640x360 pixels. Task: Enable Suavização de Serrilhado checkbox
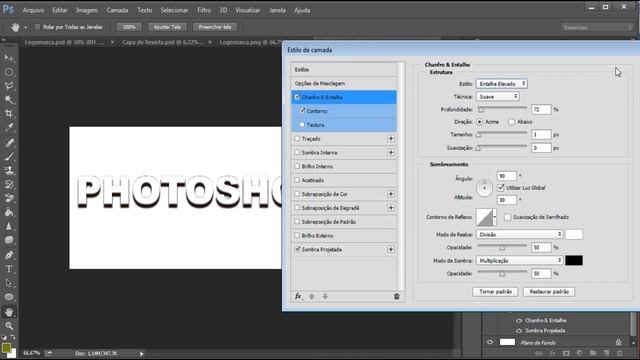(x=507, y=217)
